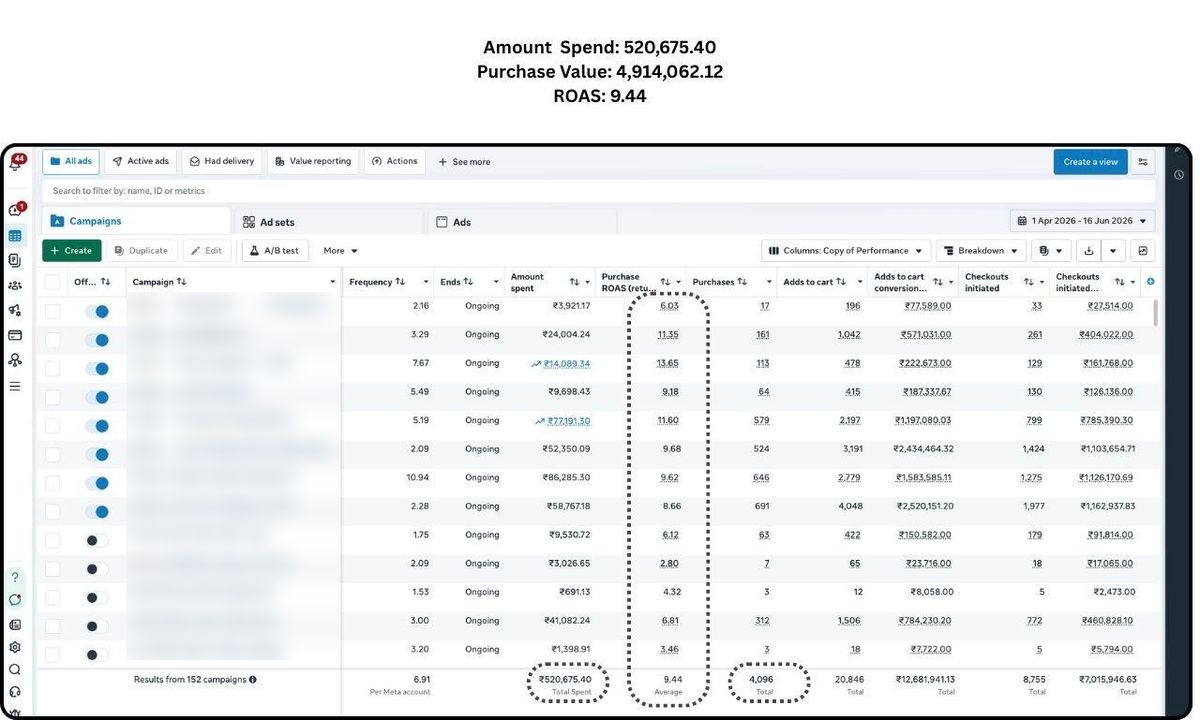Add a column with the plus icon
The height and width of the screenshot is (720, 1200).
coord(1150,282)
